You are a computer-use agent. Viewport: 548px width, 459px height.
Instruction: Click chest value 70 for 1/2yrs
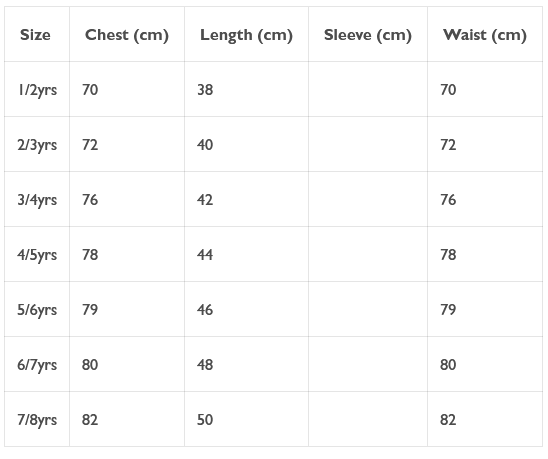coord(90,90)
